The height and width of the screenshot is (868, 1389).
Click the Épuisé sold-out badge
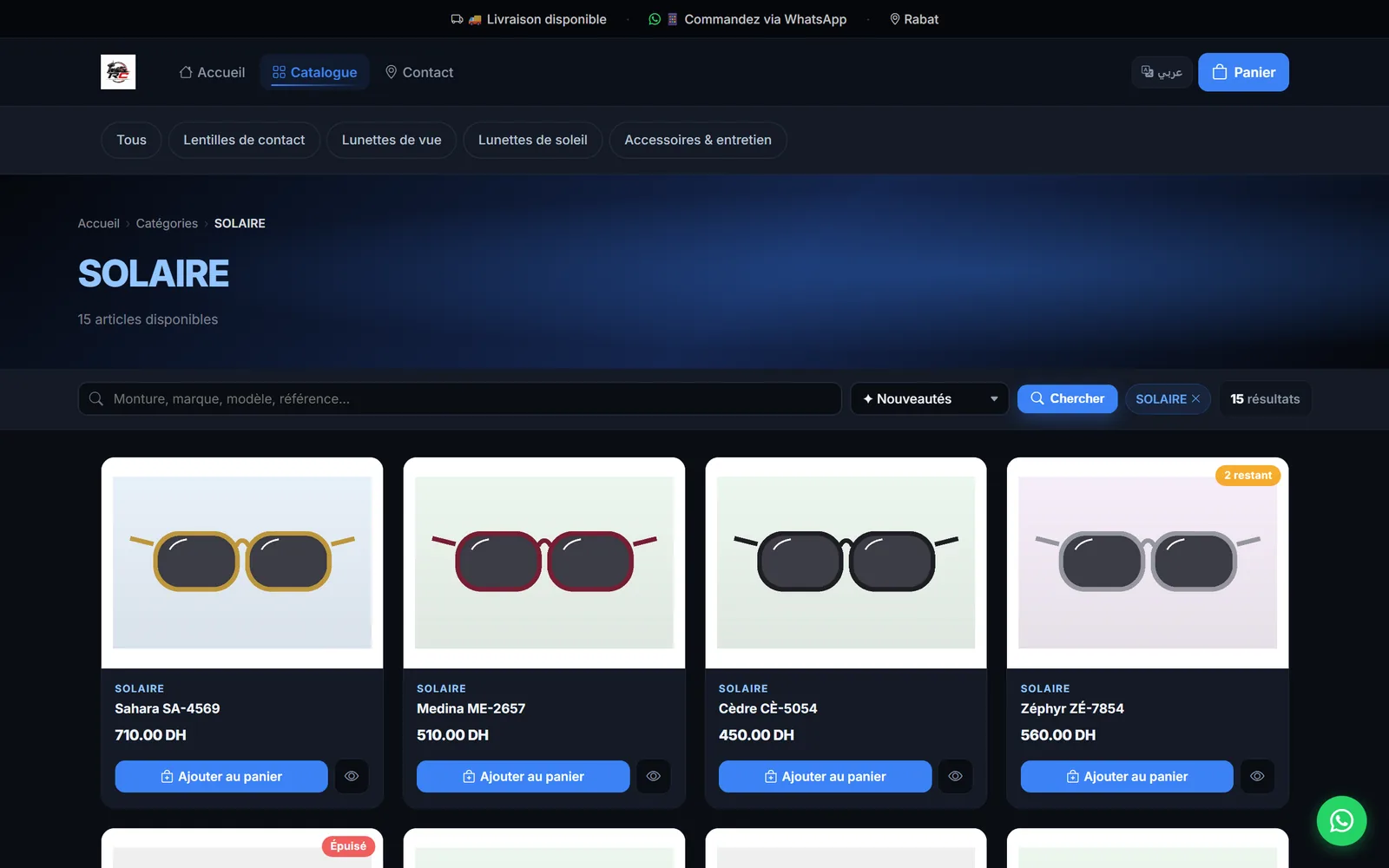coord(348,845)
